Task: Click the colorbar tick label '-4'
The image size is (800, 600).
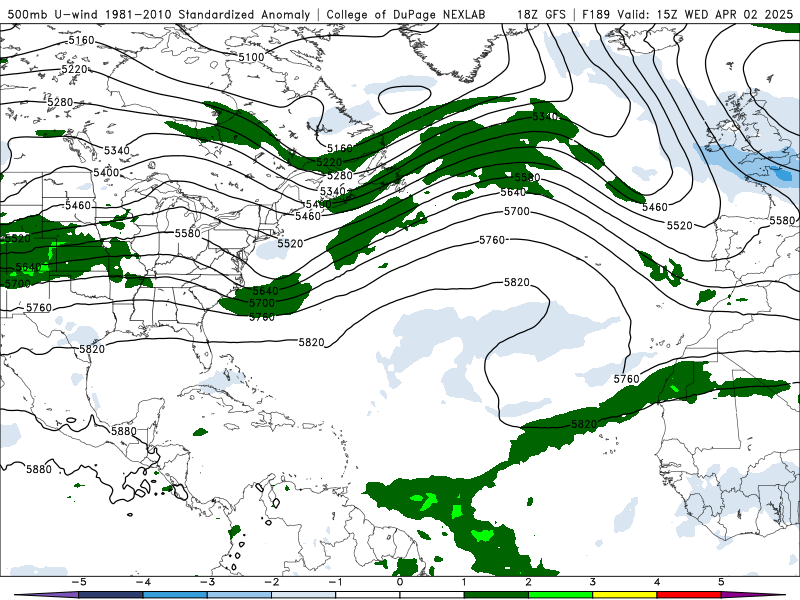Action: pyautogui.click(x=142, y=582)
